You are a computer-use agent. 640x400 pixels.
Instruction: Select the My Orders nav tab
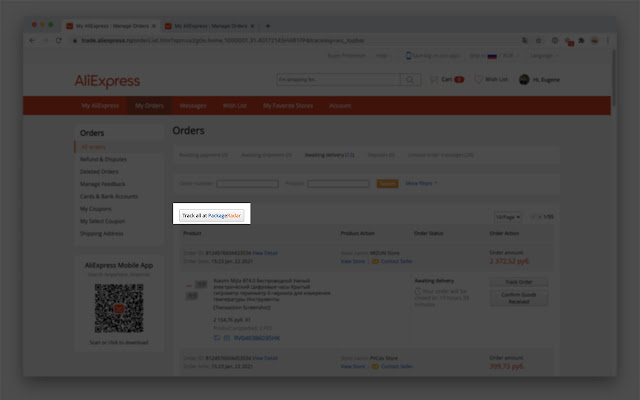point(149,106)
